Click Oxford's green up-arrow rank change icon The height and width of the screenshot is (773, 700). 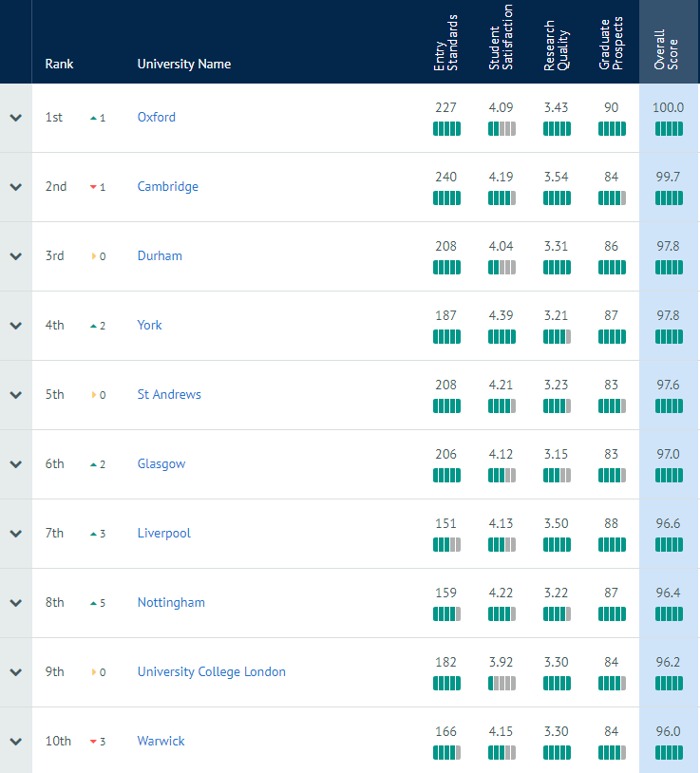[93, 118]
